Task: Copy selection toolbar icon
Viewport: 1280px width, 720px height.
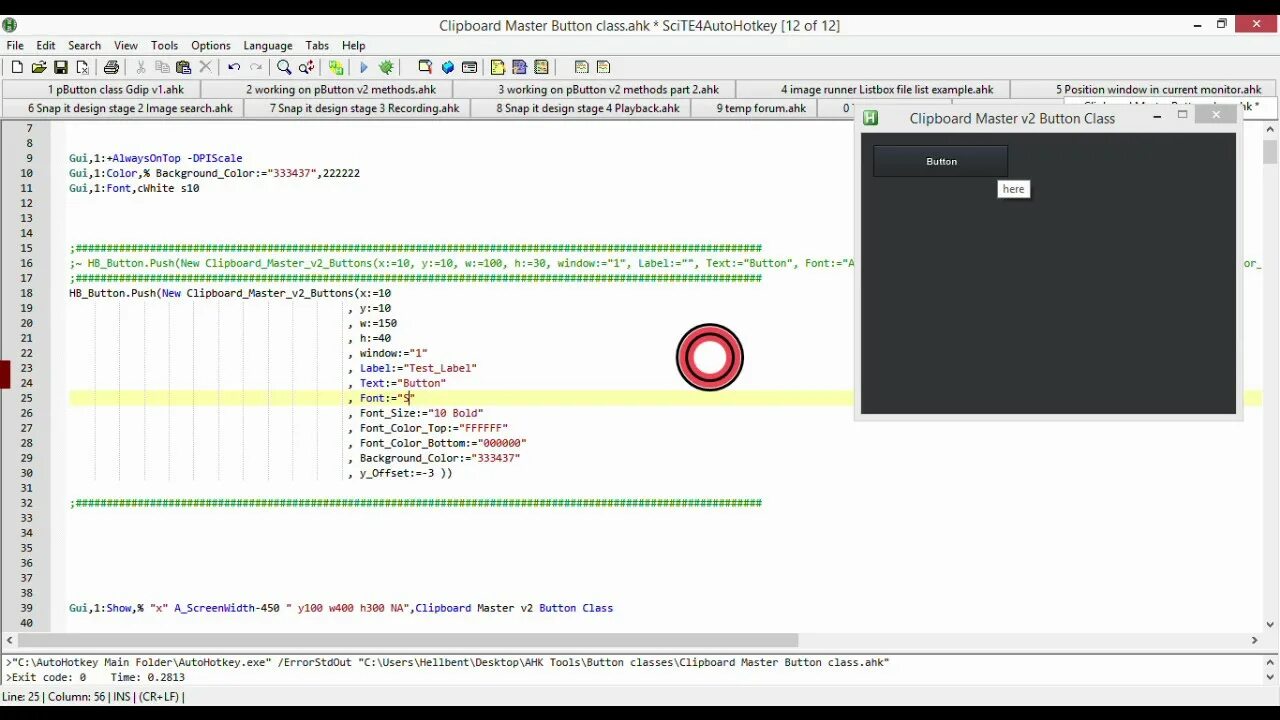Action: click(x=162, y=67)
